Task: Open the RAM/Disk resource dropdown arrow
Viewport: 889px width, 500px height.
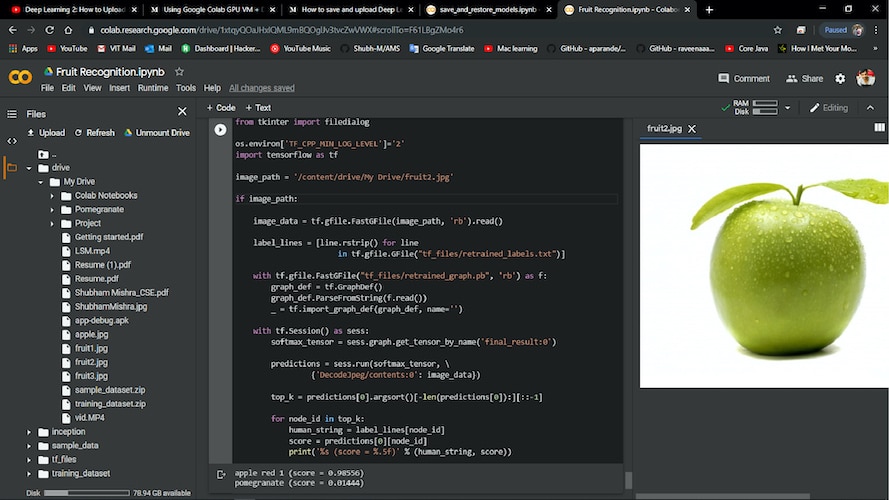Action: coord(788,108)
